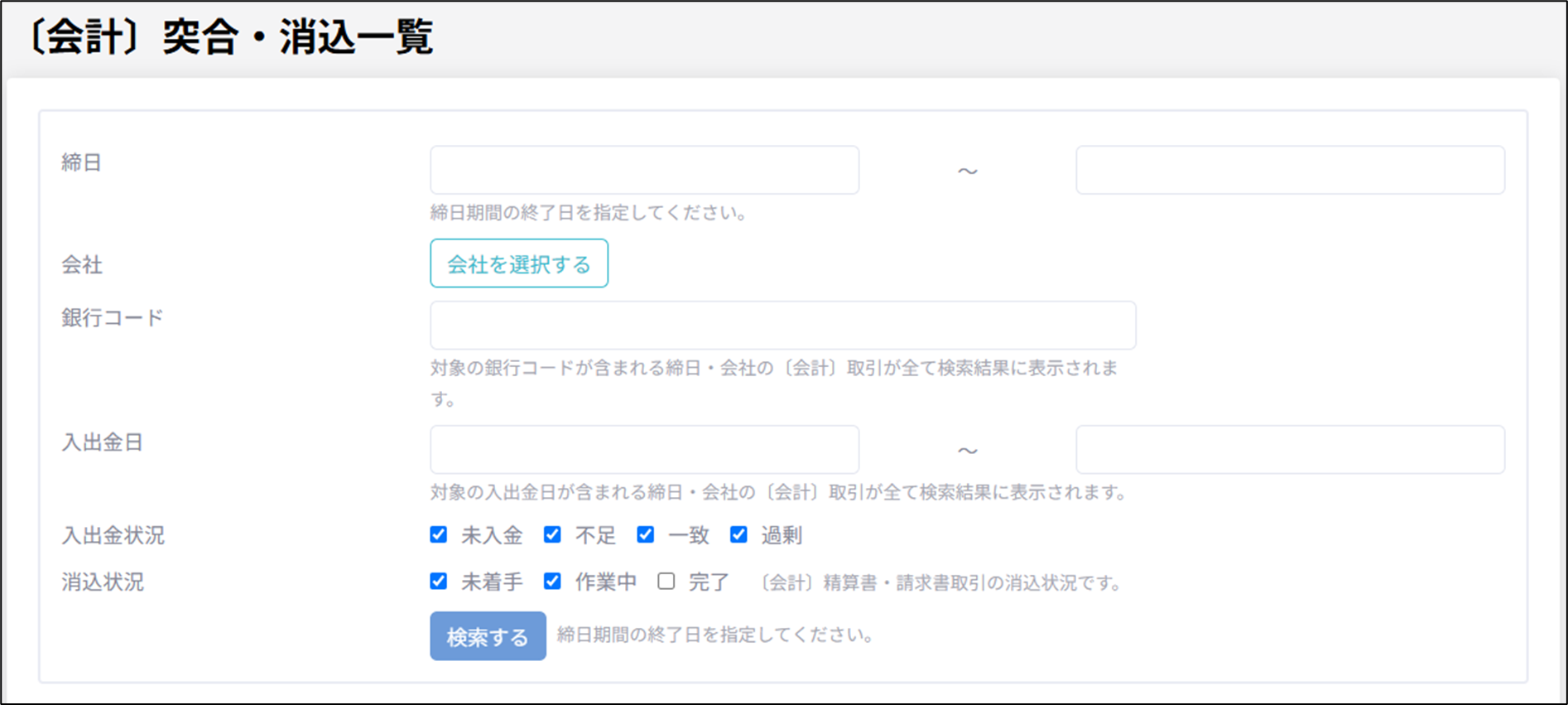
Task: Disable the 過剰 payment status checkbox
Action: [x=738, y=535]
